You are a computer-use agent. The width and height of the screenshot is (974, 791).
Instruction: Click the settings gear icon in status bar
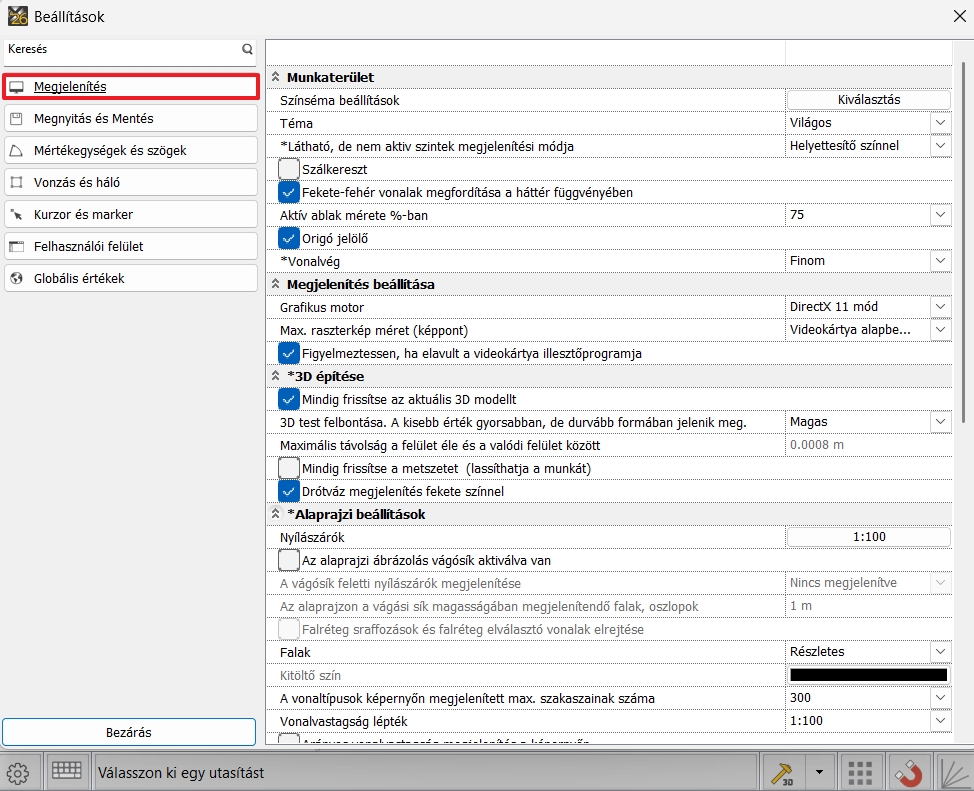pos(17,772)
